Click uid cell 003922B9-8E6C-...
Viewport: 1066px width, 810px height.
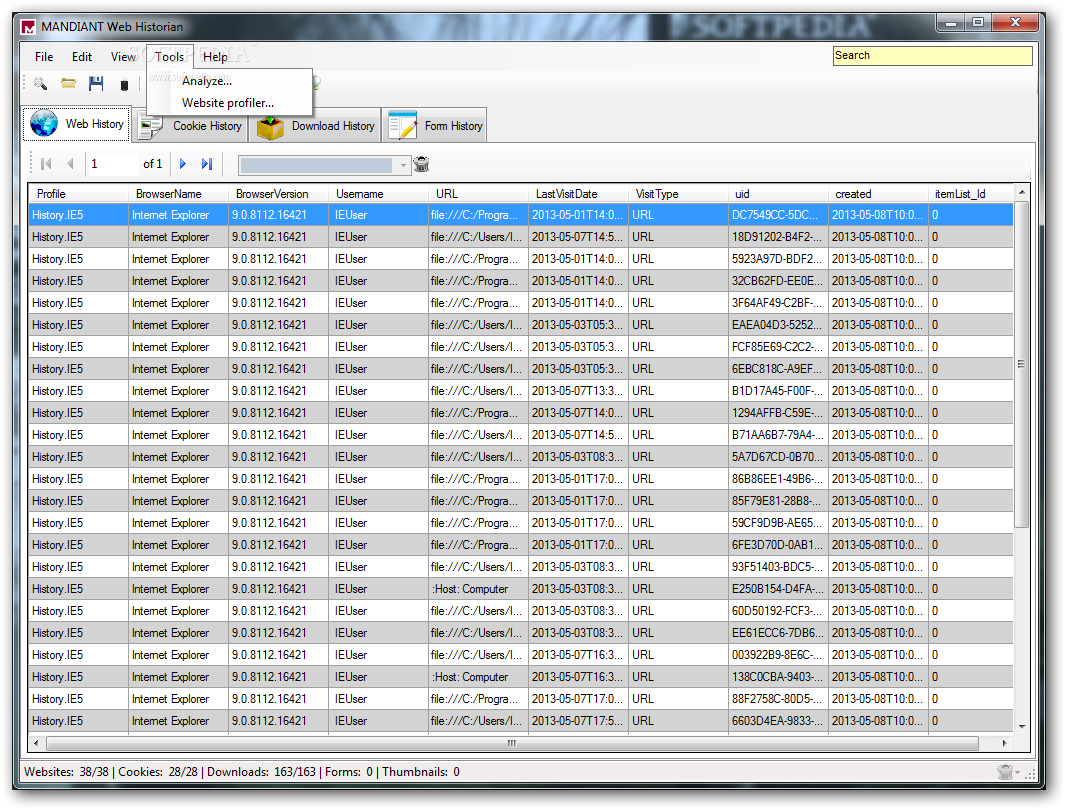point(778,655)
